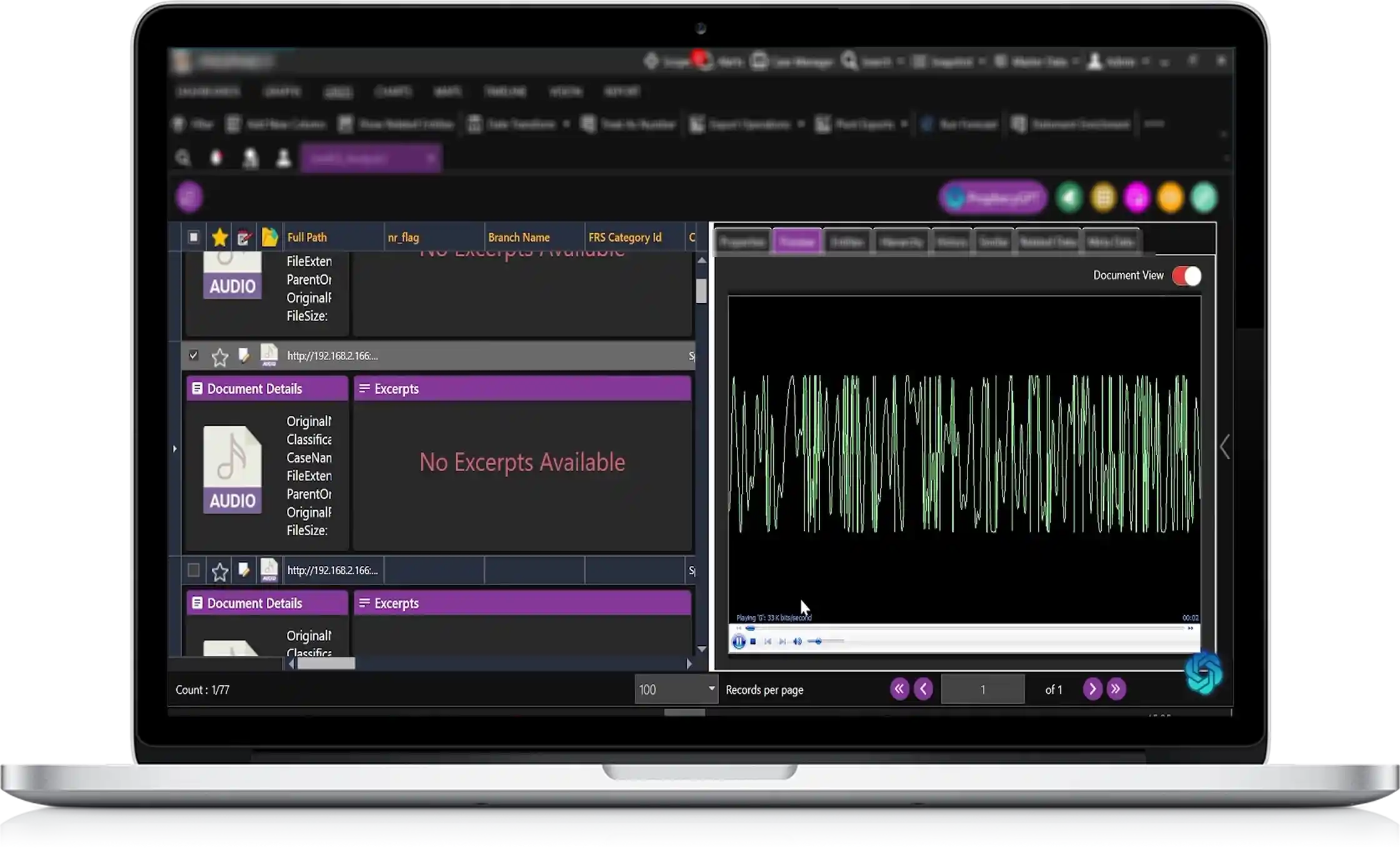Check the third audio row checkbox
The height and width of the screenshot is (849, 1400).
[x=193, y=570]
